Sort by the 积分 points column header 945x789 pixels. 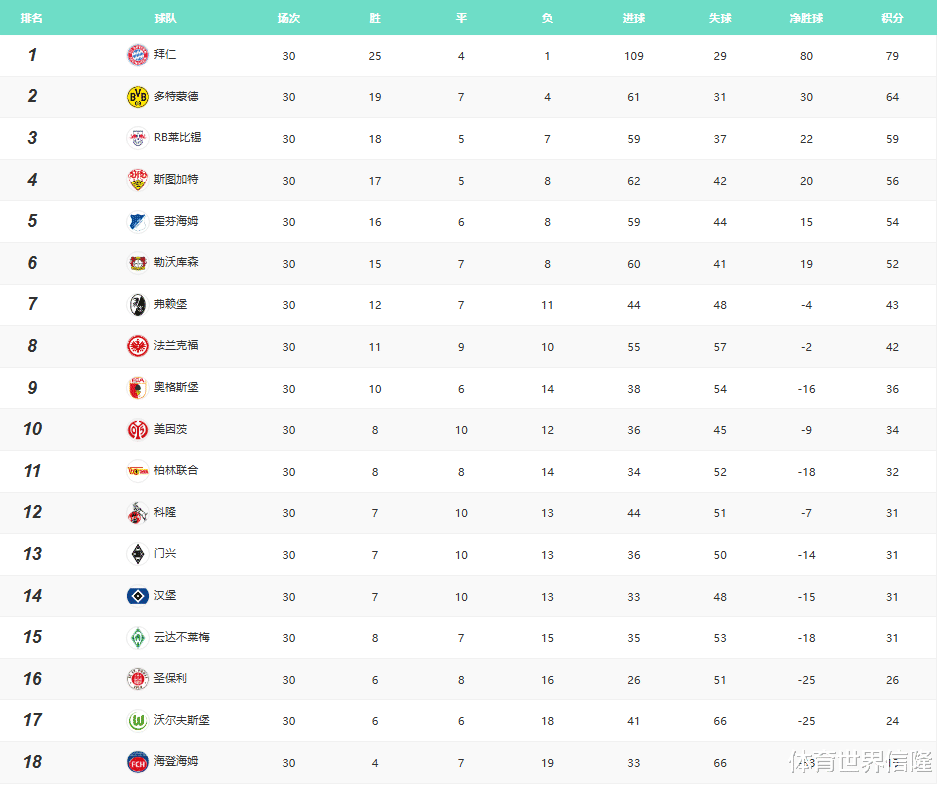(x=892, y=18)
